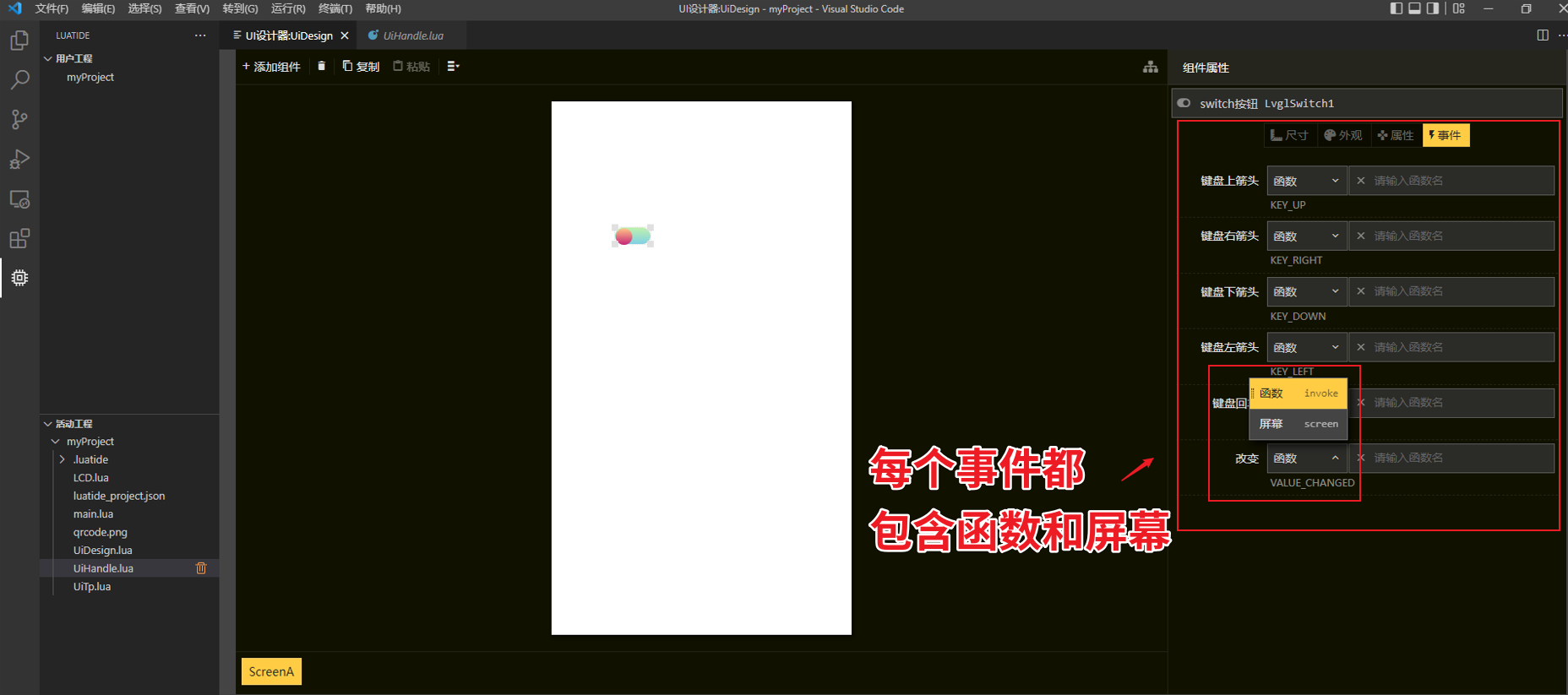Toggle bottom panel layout icon
Image resolution: width=1568 pixels, height=695 pixels.
(1415, 8)
